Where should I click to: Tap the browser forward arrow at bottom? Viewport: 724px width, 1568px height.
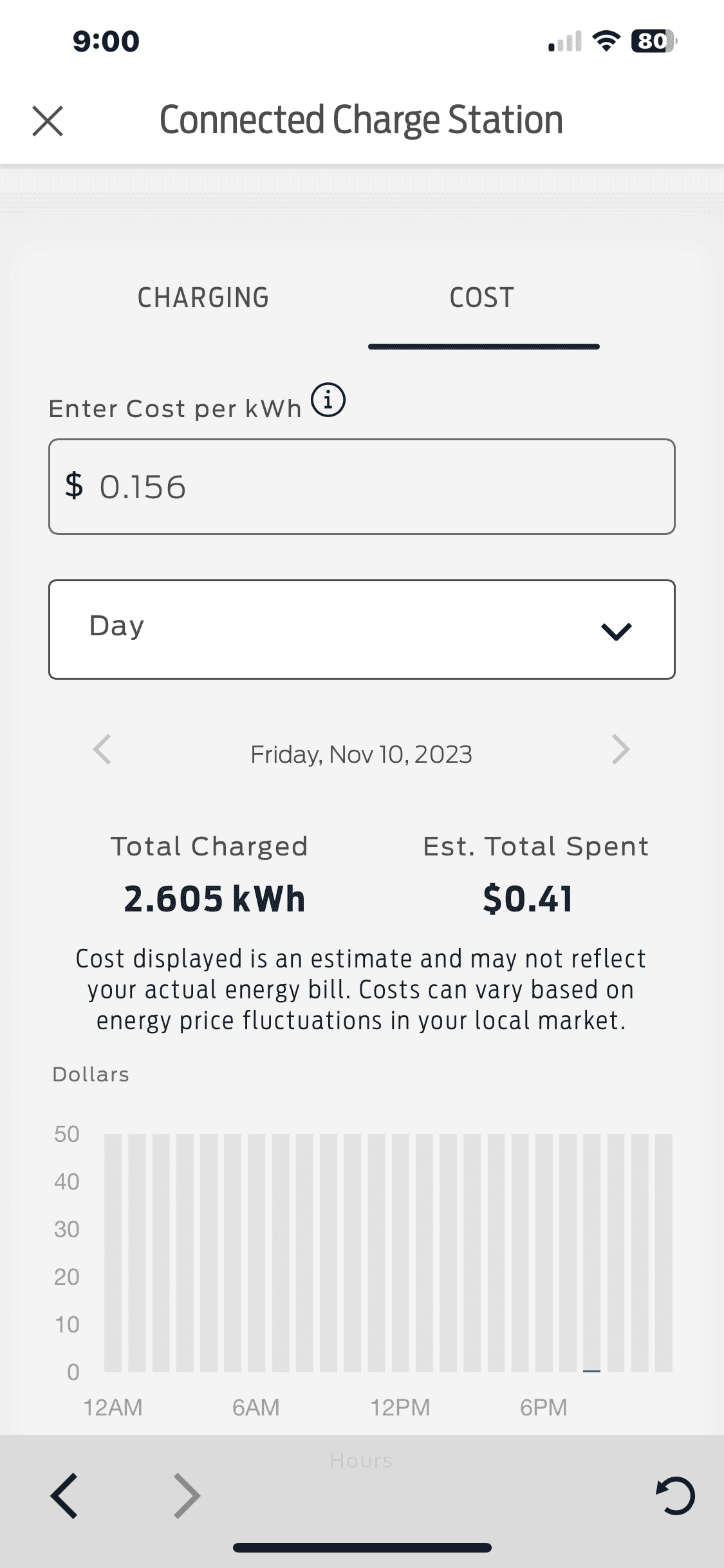coord(187,1495)
